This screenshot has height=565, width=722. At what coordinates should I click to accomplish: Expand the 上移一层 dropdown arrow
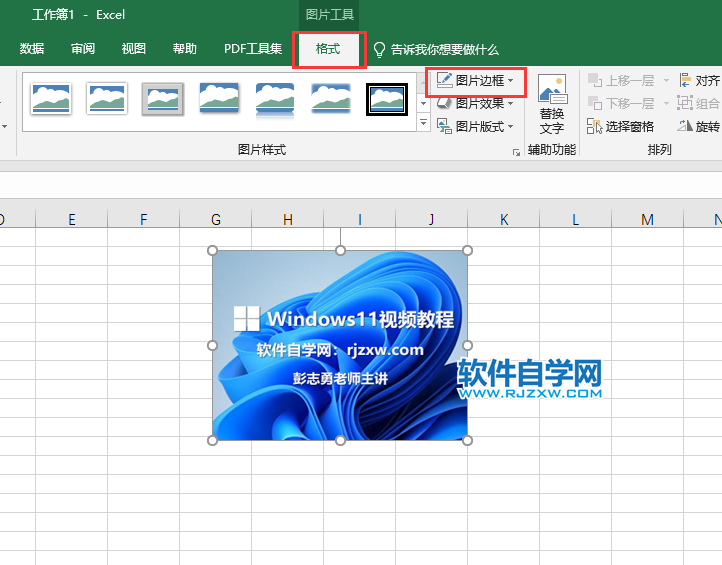click(x=666, y=81)
